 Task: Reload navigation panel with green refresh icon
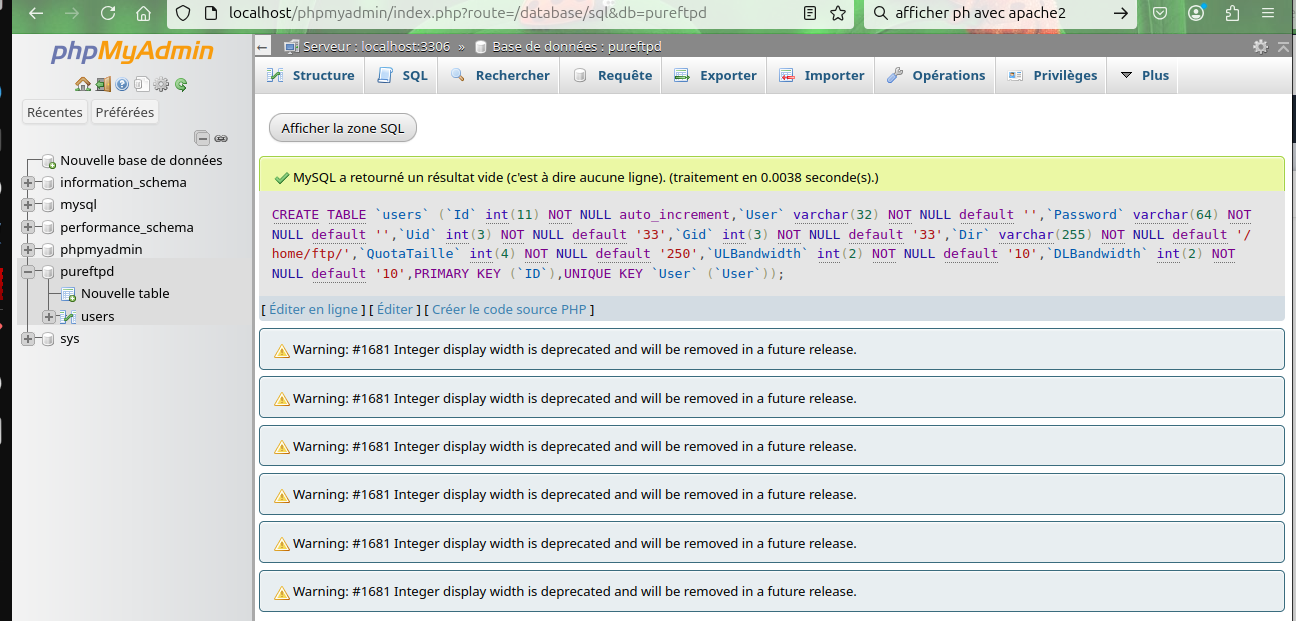click(181, 85)
